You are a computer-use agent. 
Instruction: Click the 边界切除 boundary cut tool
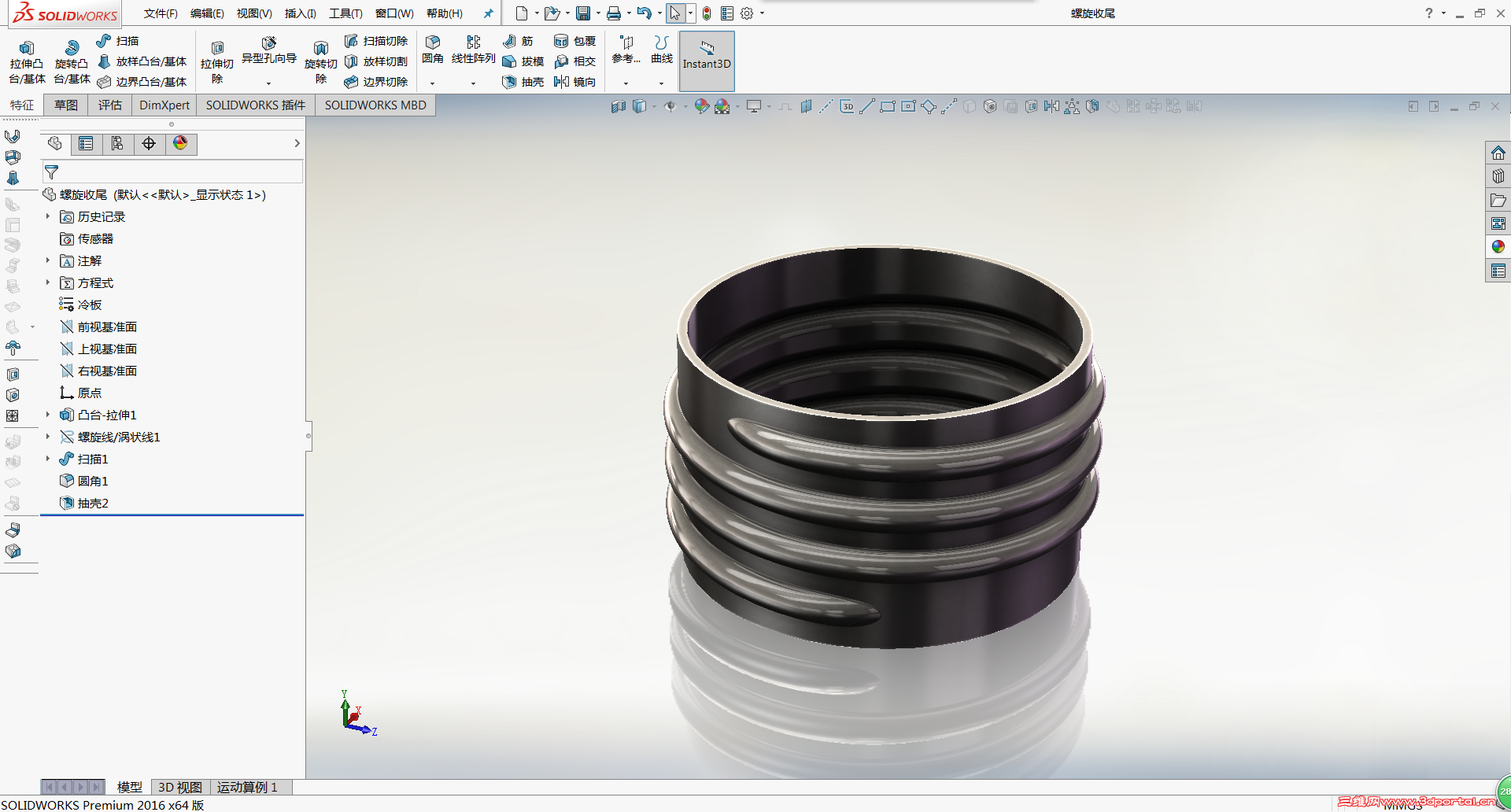click(x=376, y=82)
